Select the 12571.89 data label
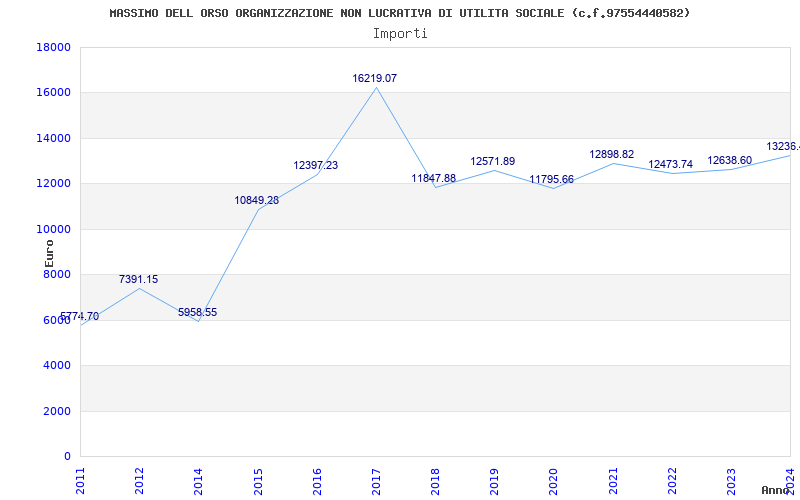This screenshot has height=500, width=800. (x=492, y=161)
